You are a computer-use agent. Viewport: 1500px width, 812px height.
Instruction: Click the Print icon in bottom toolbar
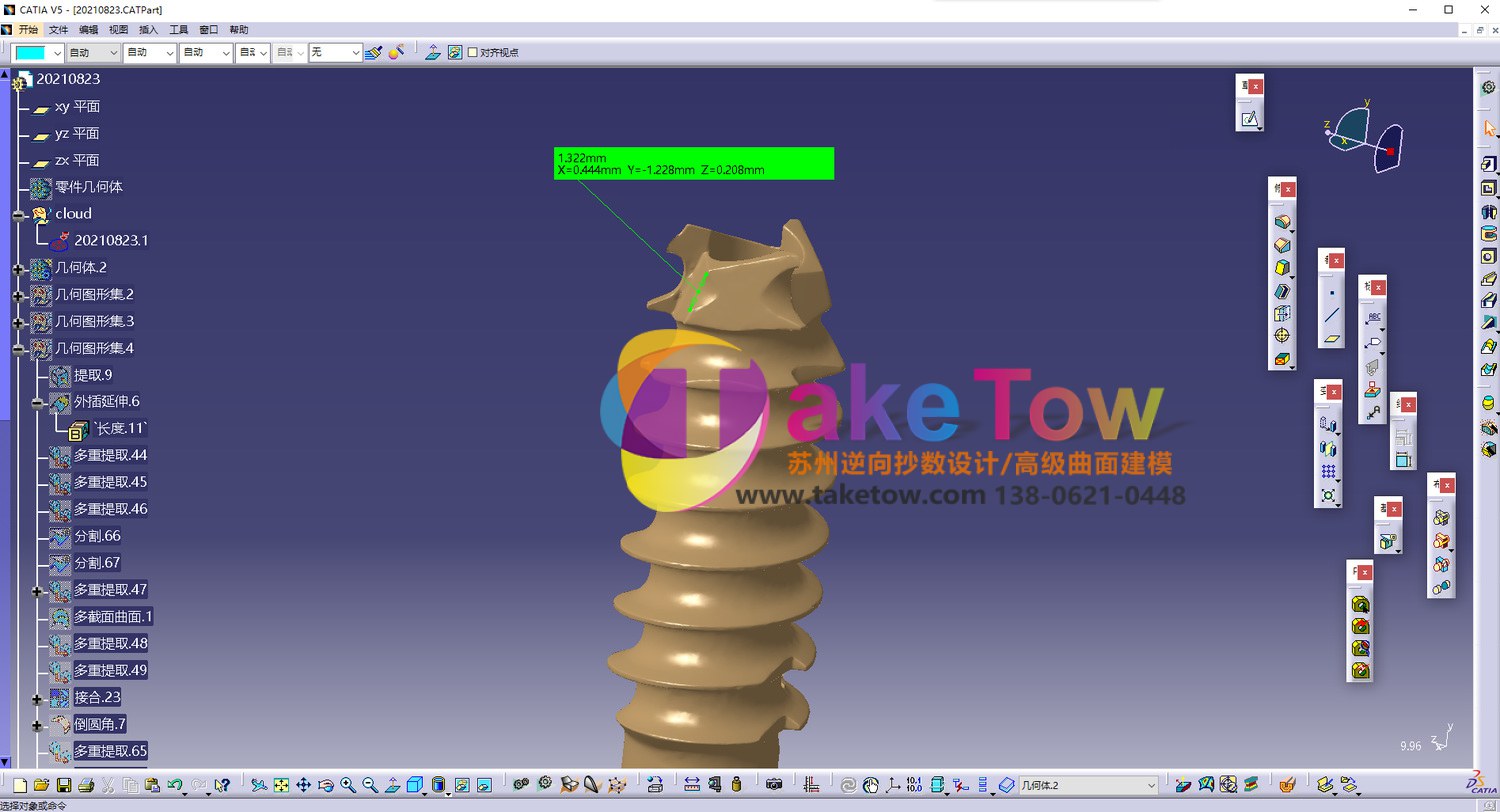[86, 785]
